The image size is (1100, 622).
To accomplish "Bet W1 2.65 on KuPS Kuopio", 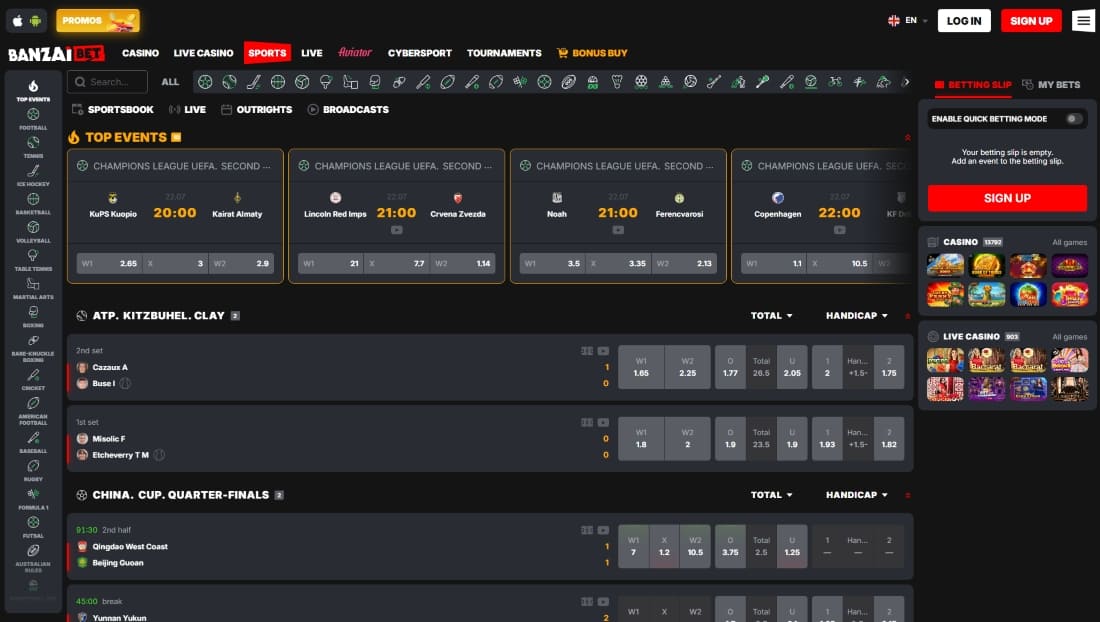I will point(109,264).
